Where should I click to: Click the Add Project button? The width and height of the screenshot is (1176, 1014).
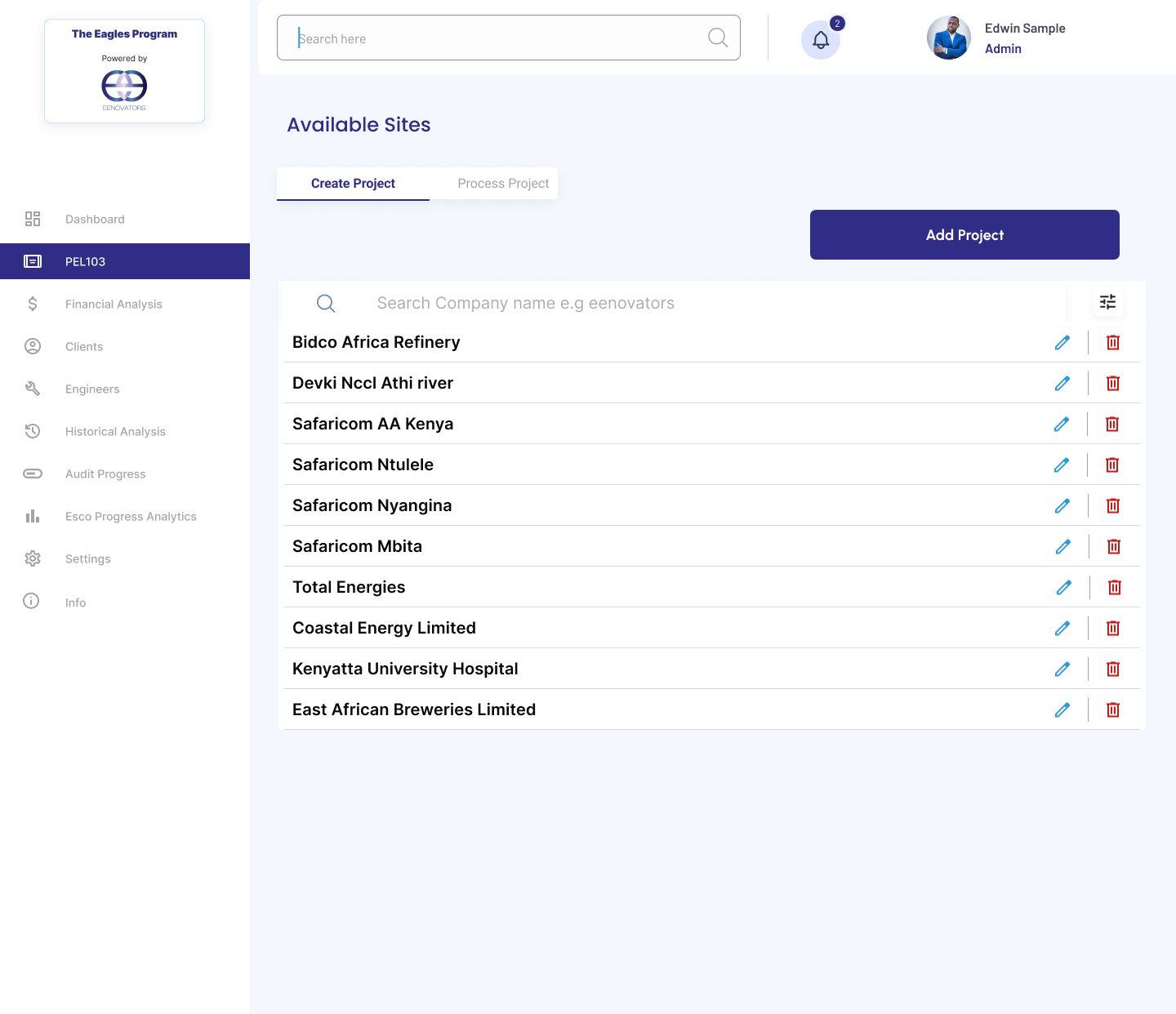964,234
